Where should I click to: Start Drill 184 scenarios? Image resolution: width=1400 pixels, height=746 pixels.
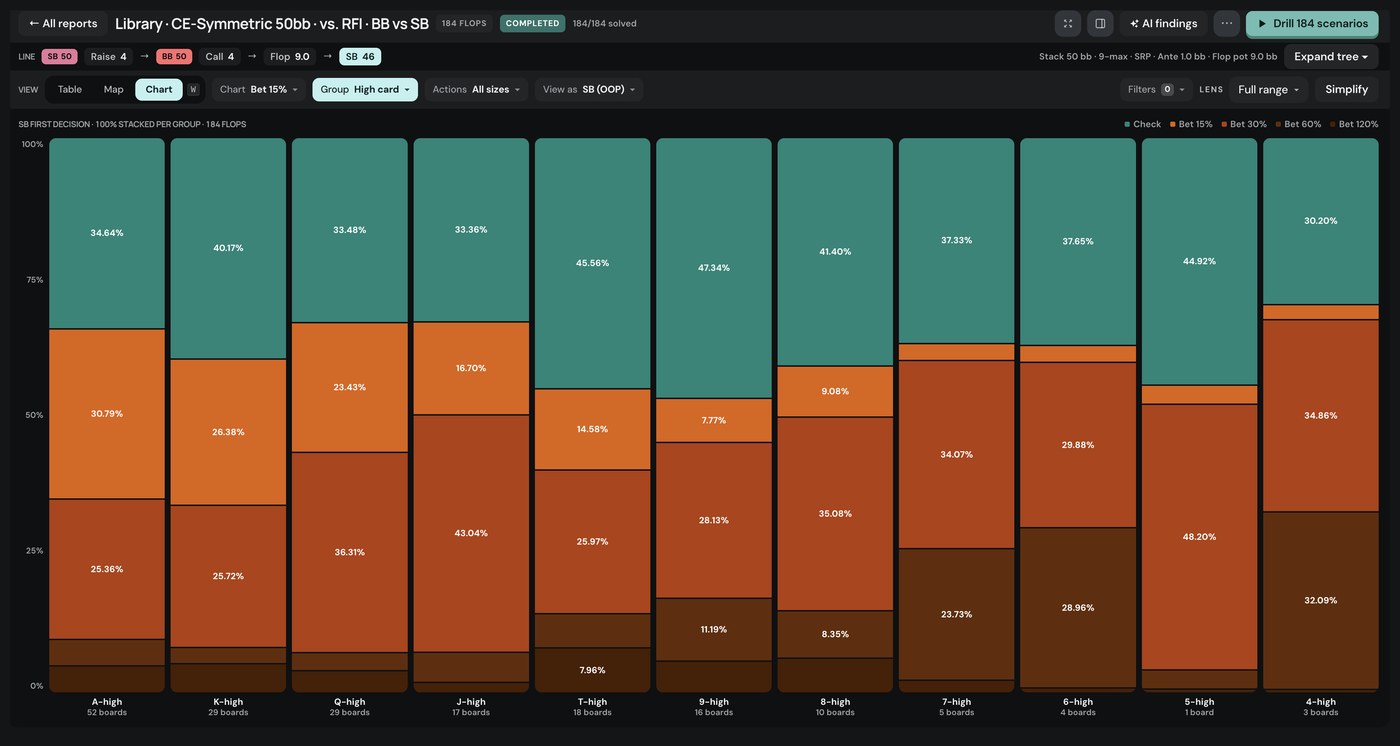pos(1312,23)
